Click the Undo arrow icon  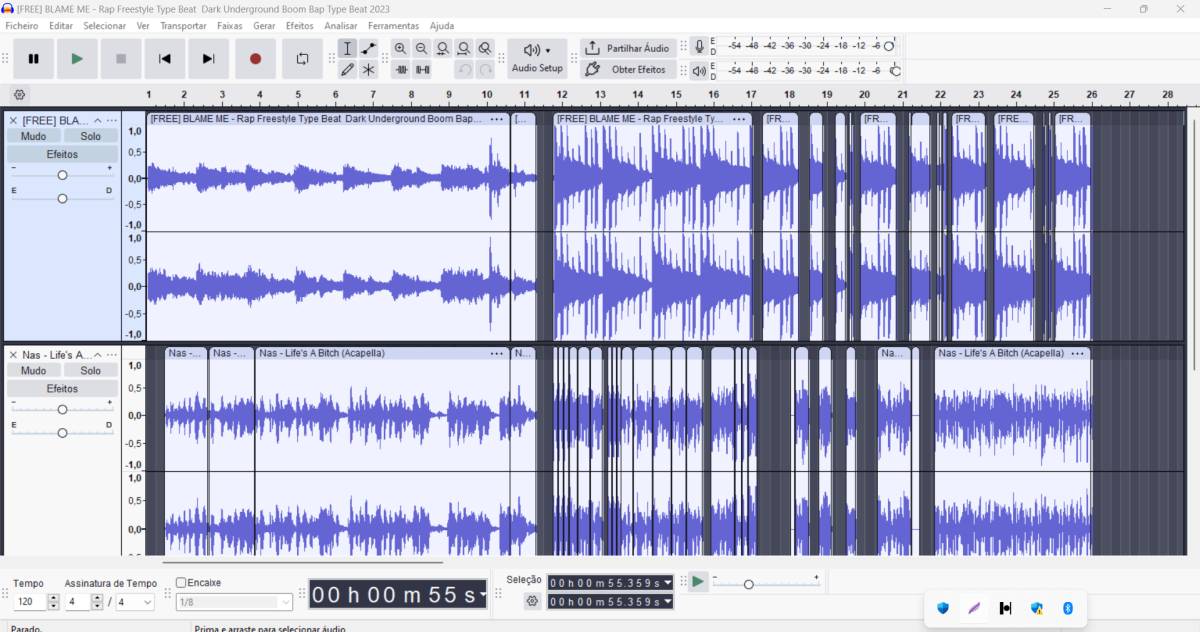[464, 70]
